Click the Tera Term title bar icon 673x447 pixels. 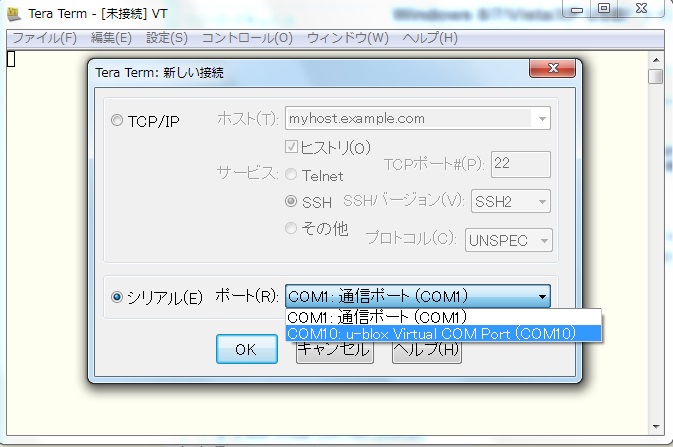[14, 14]
